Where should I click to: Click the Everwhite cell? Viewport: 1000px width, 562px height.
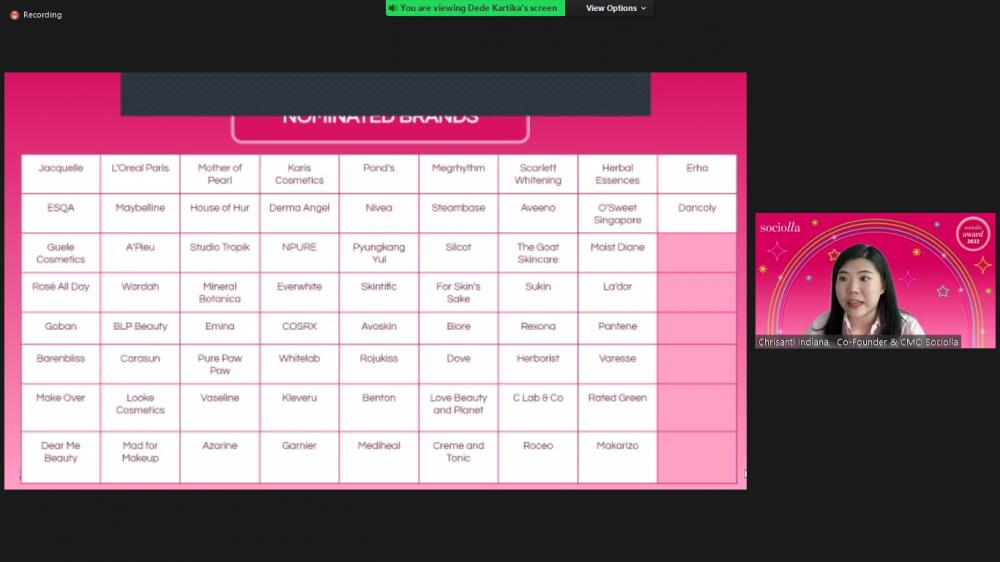[300, 293]
